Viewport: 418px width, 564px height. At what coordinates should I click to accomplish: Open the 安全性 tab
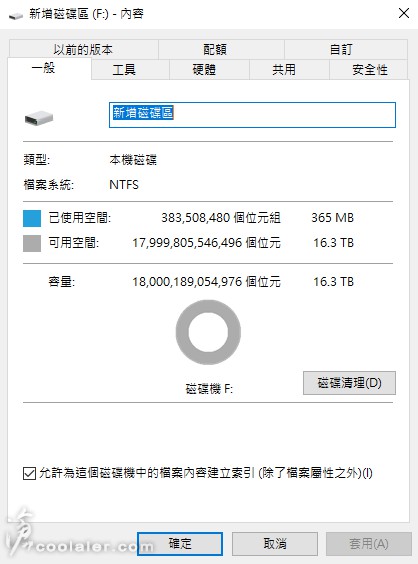coord(369,69)
